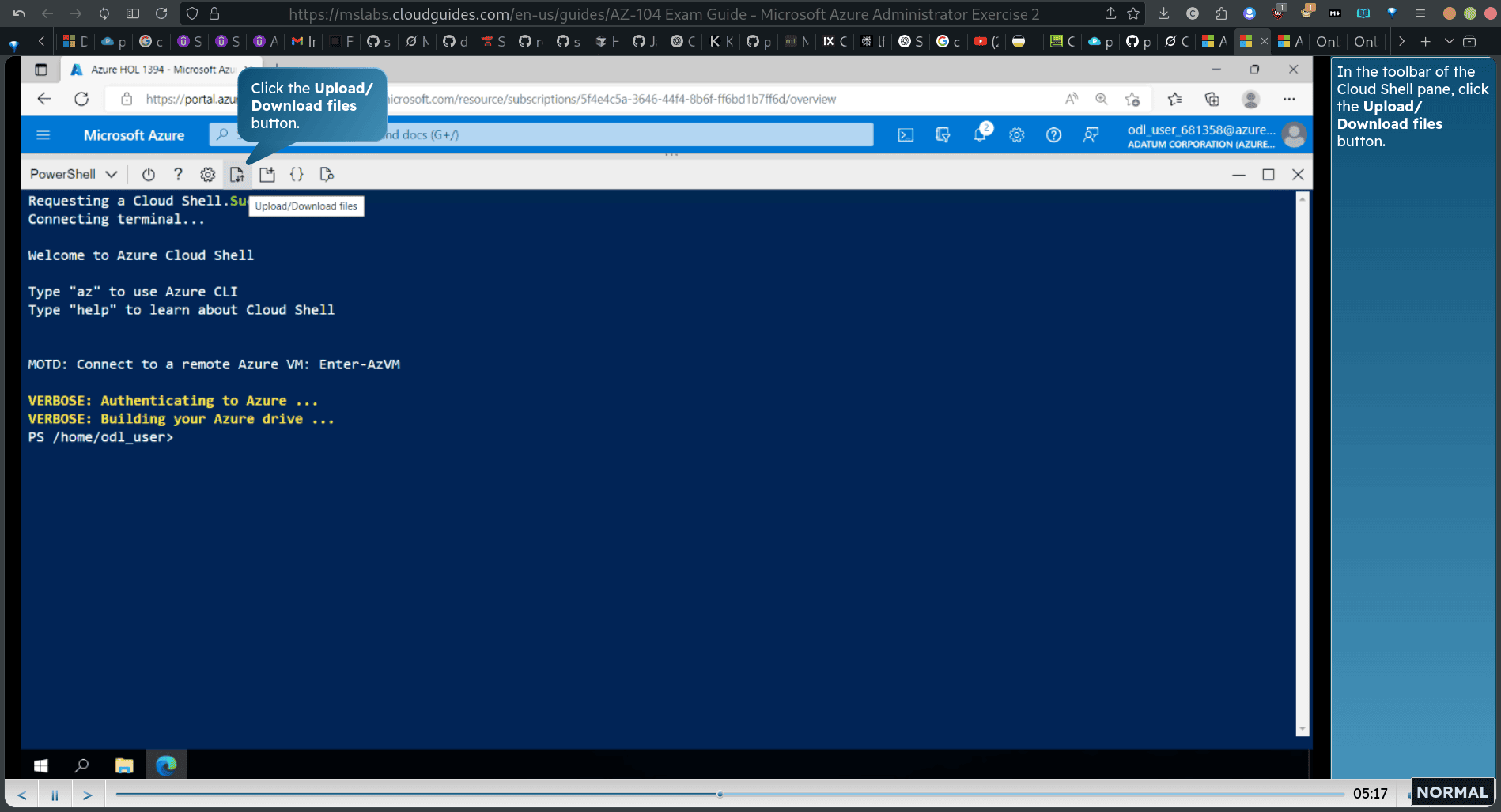Open Microsoft Edge from taskbar
1501x812 pixels.
tap(166, 765)
